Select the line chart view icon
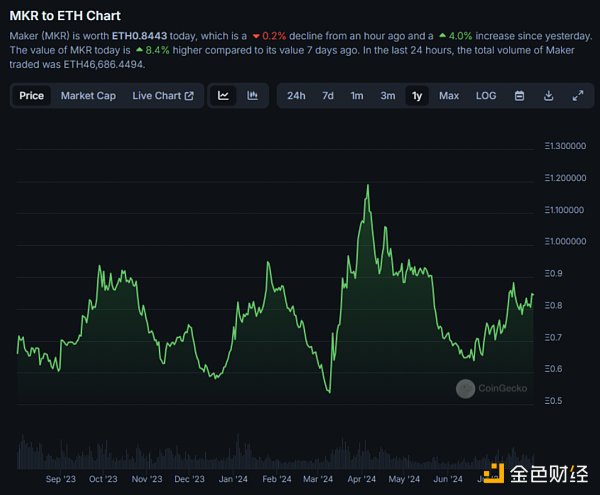600x495 pixels. tap(224, 96)
